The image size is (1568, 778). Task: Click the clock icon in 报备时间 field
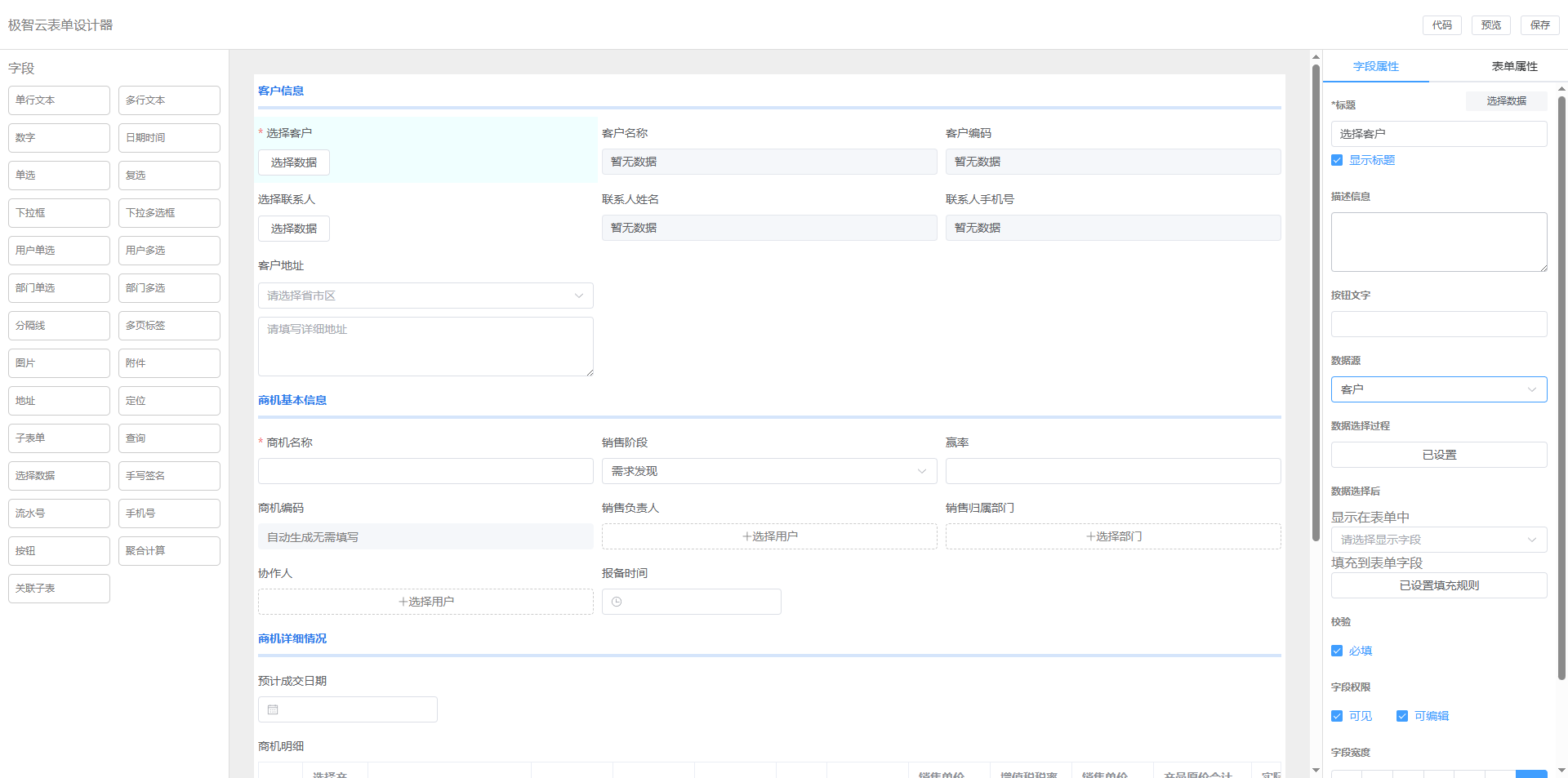617,602
